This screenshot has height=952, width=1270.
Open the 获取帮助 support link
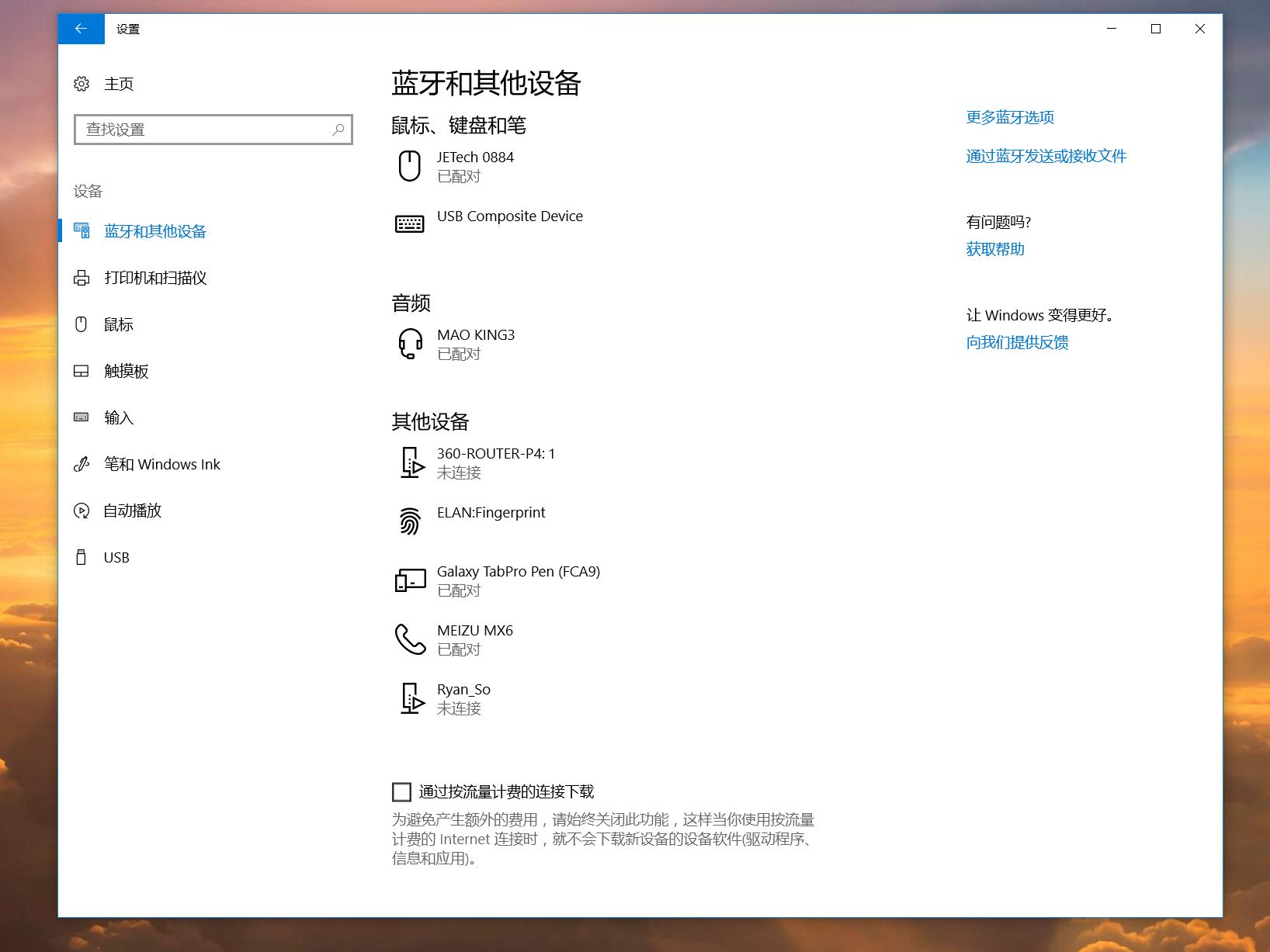pyautogui.click(x=995, y=249)
